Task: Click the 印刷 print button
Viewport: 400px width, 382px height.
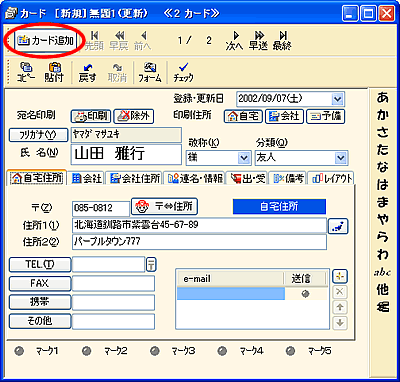Action: [91, 116]
